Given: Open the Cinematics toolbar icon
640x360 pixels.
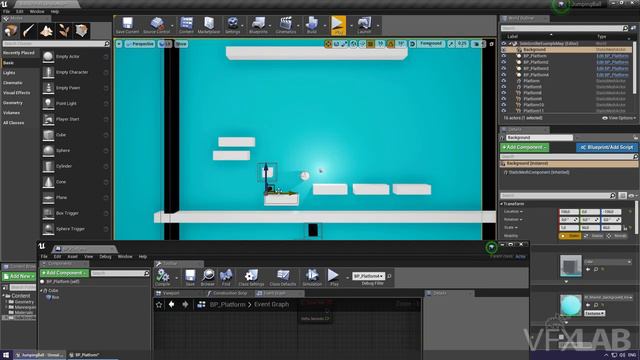Looking at the screenshot, I should tap(286, 25).
